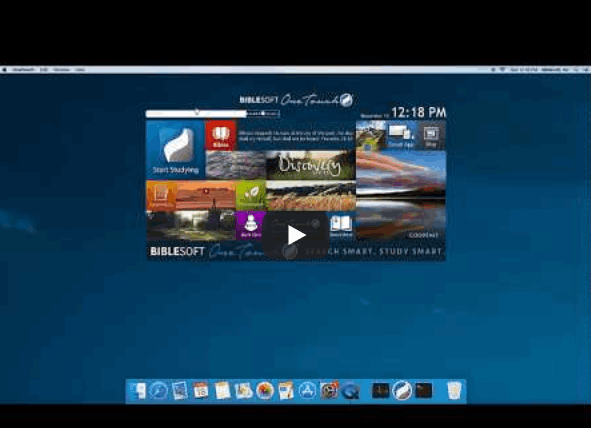Click the stone texture image tile
The width and height of the screenshot is (591, 428).
tap(236, 165)
